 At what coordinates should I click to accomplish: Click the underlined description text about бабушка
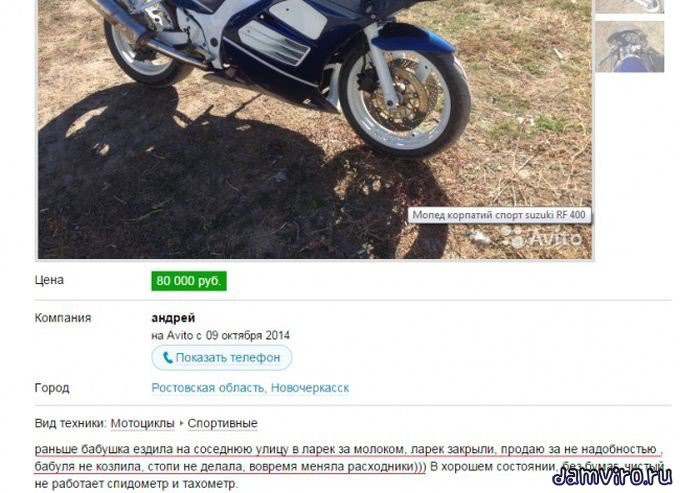click(348, 458)
